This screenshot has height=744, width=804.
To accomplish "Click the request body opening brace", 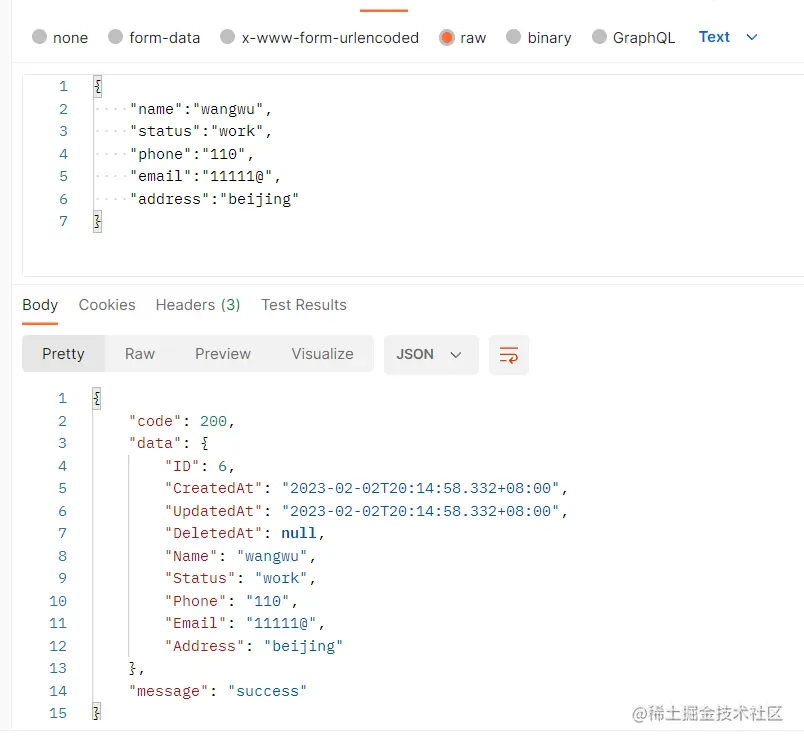I will coord(97,86).
